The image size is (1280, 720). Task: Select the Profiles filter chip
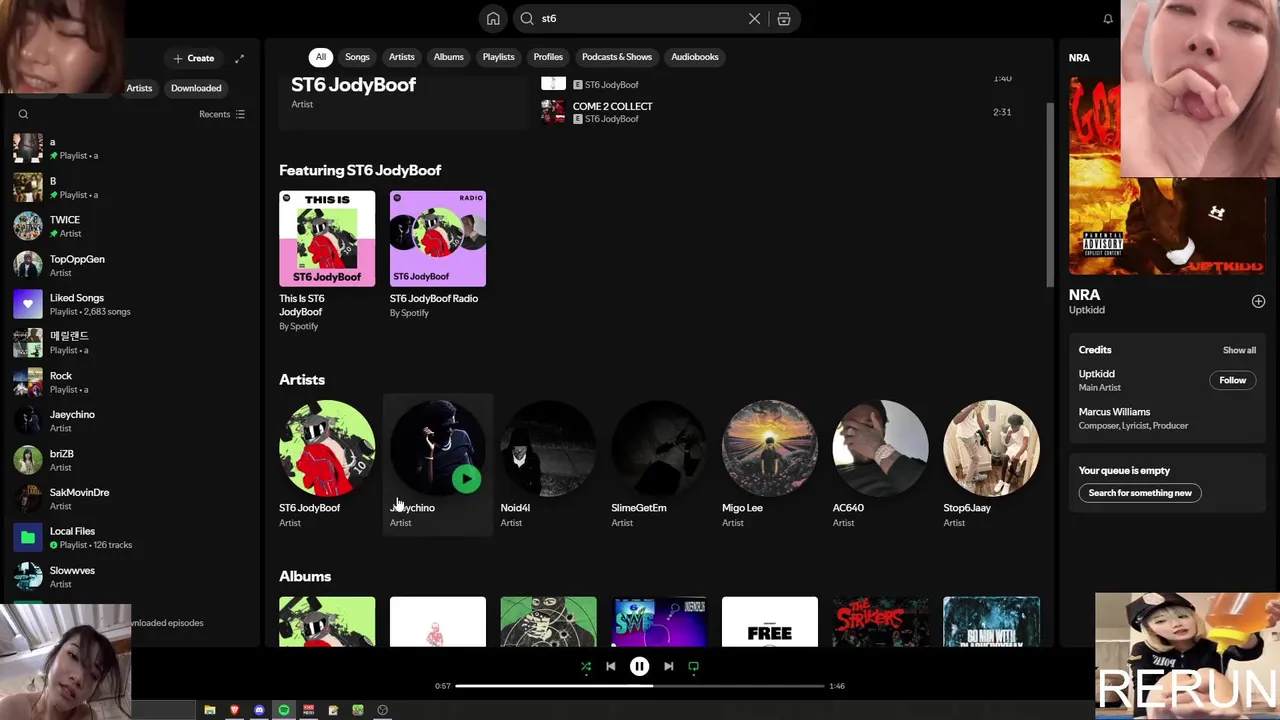click(548, 57)
